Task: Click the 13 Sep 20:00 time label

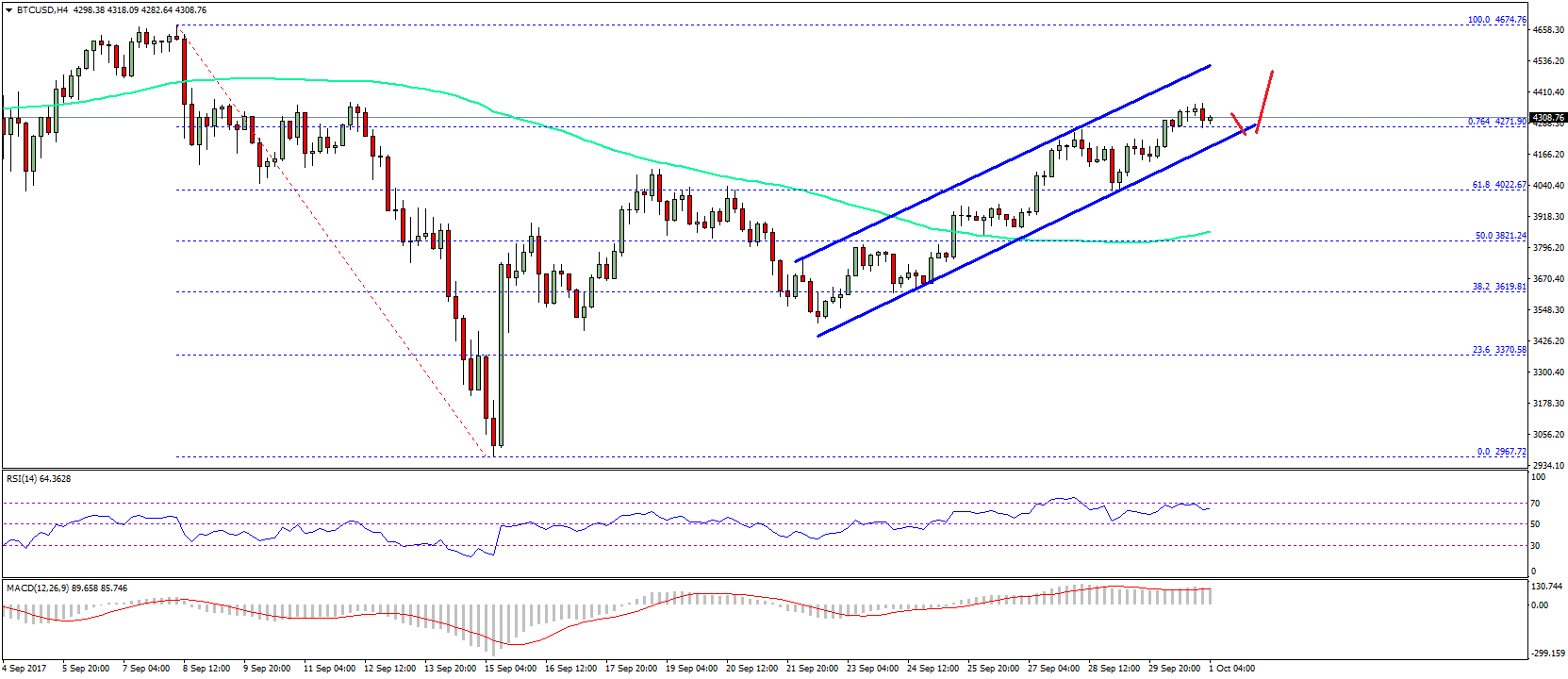Action: 451,669
